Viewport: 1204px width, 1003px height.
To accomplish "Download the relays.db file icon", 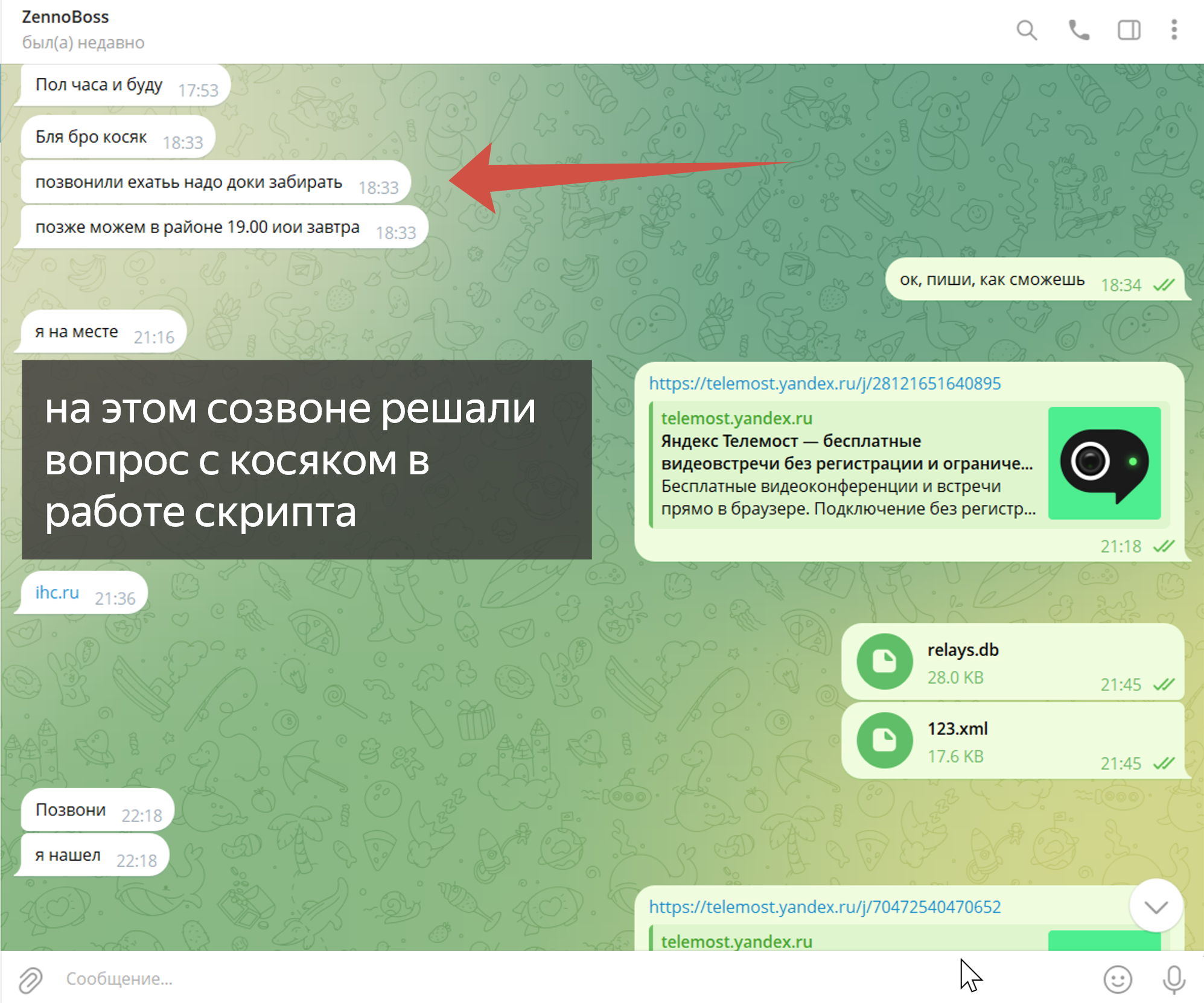I will 884,661.
